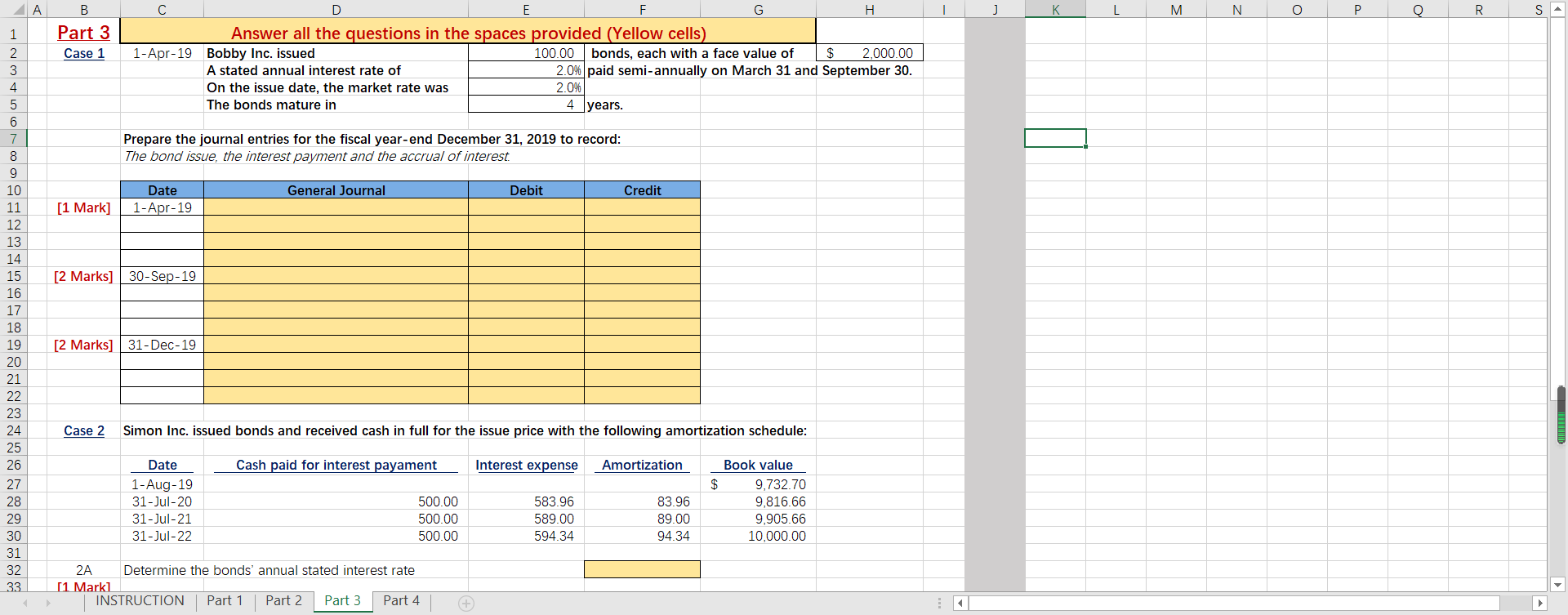1568x615 pixels.
Task: Click horizontal scrollbar right arrow
Action: (x=1540, y=604)
